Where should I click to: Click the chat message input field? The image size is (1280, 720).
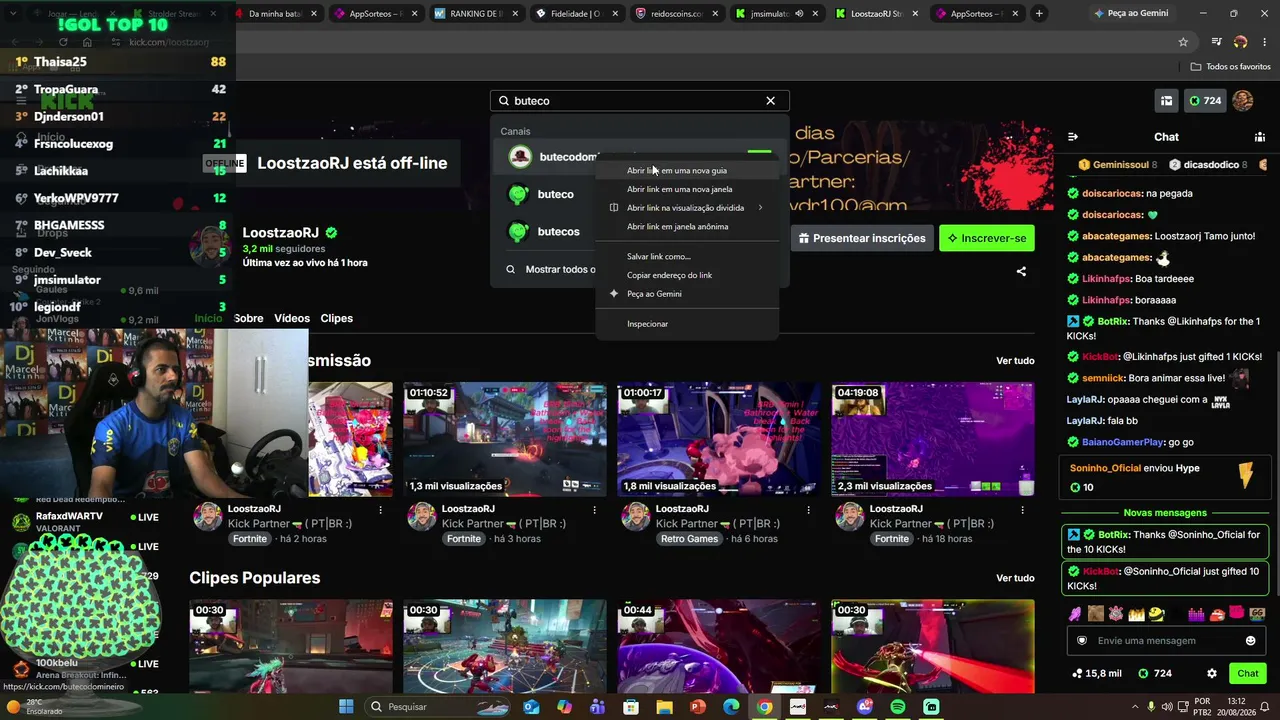tap(1165, 641)
